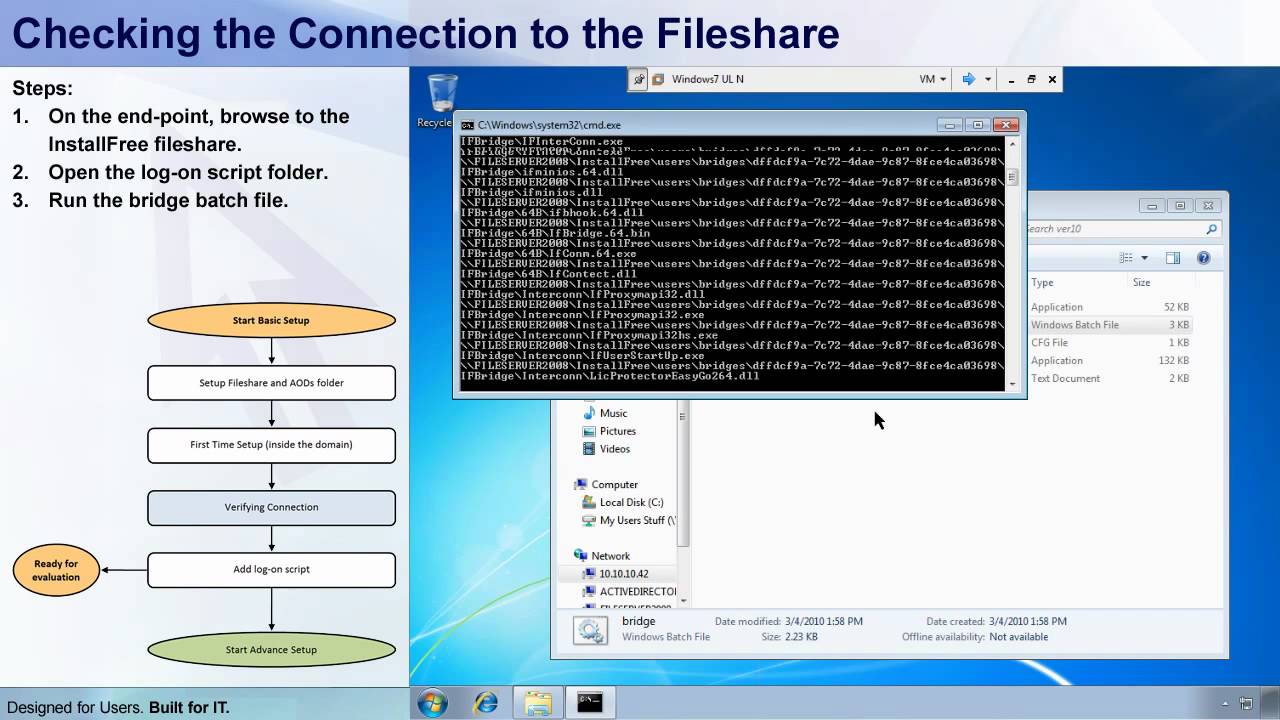
Task: Click the cmd window scroll up arrow
Action: [x=1012, y=144]
